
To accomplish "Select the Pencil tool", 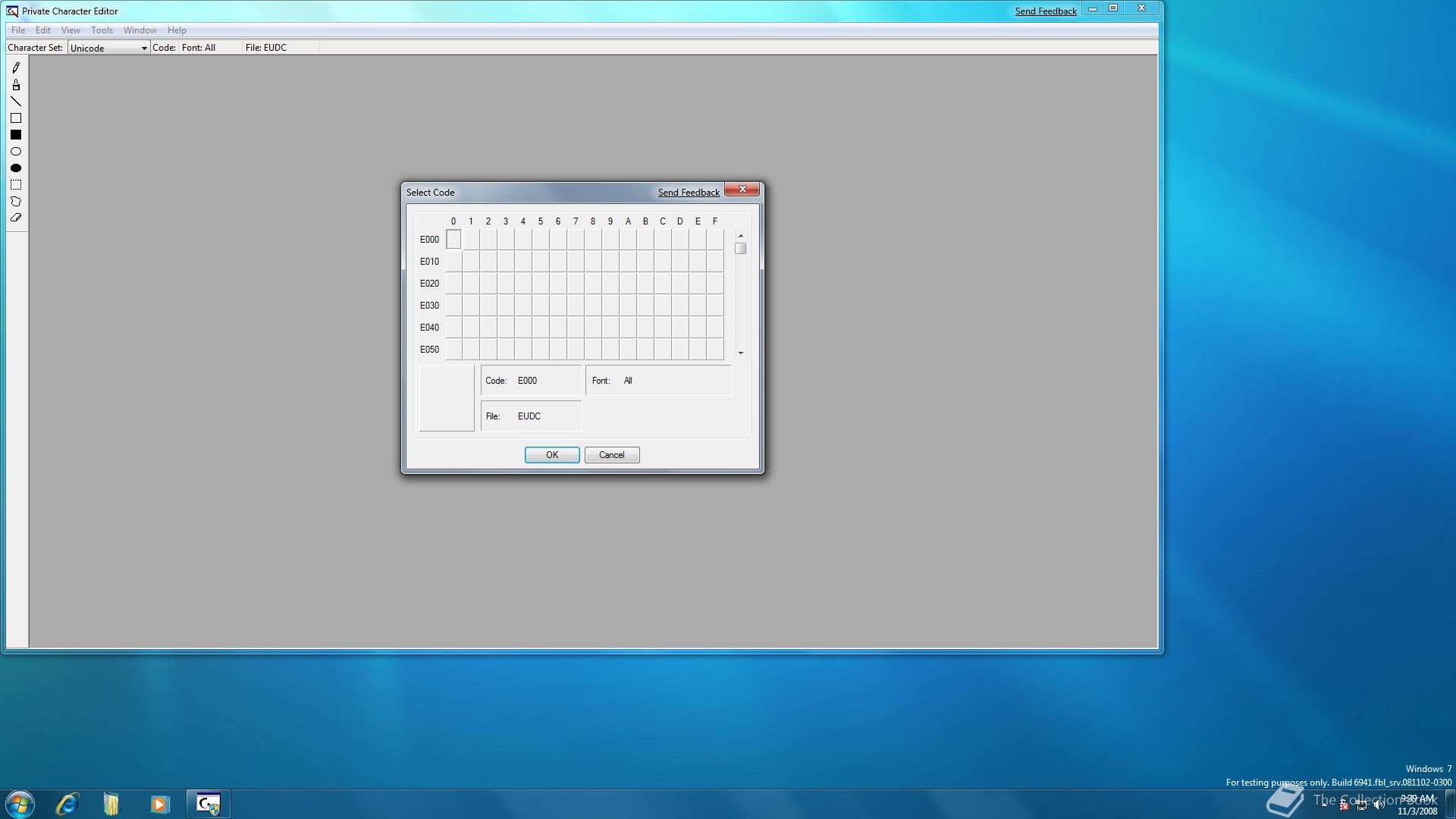I will [16, 68].
